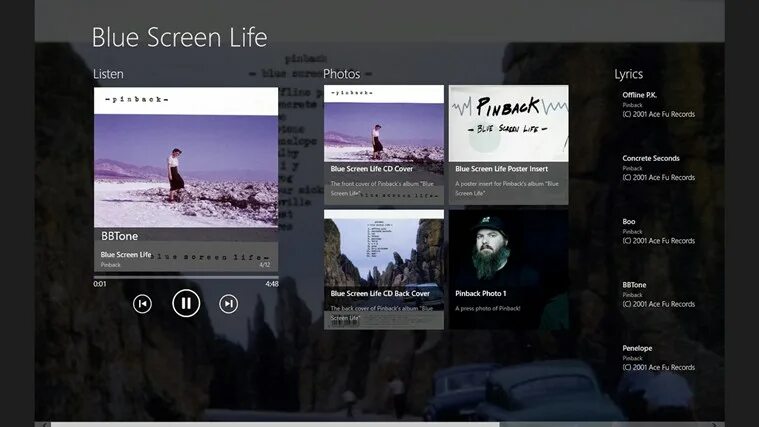Pause the BBTone playback
Screen dimensions: 759x427
tap(186, 303)
